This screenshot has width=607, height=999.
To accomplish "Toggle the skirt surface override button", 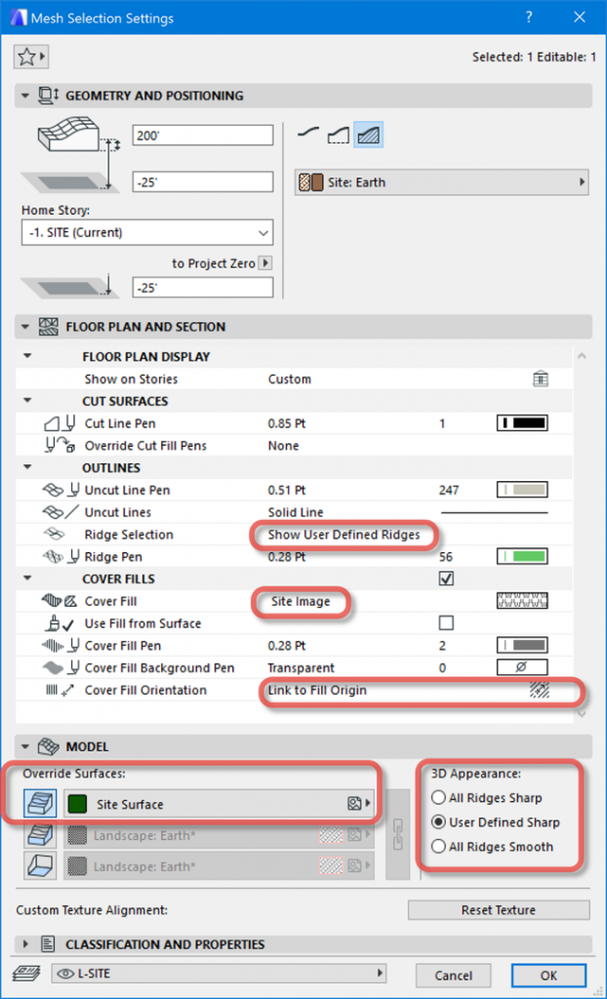I will click(x=40, y=835).
